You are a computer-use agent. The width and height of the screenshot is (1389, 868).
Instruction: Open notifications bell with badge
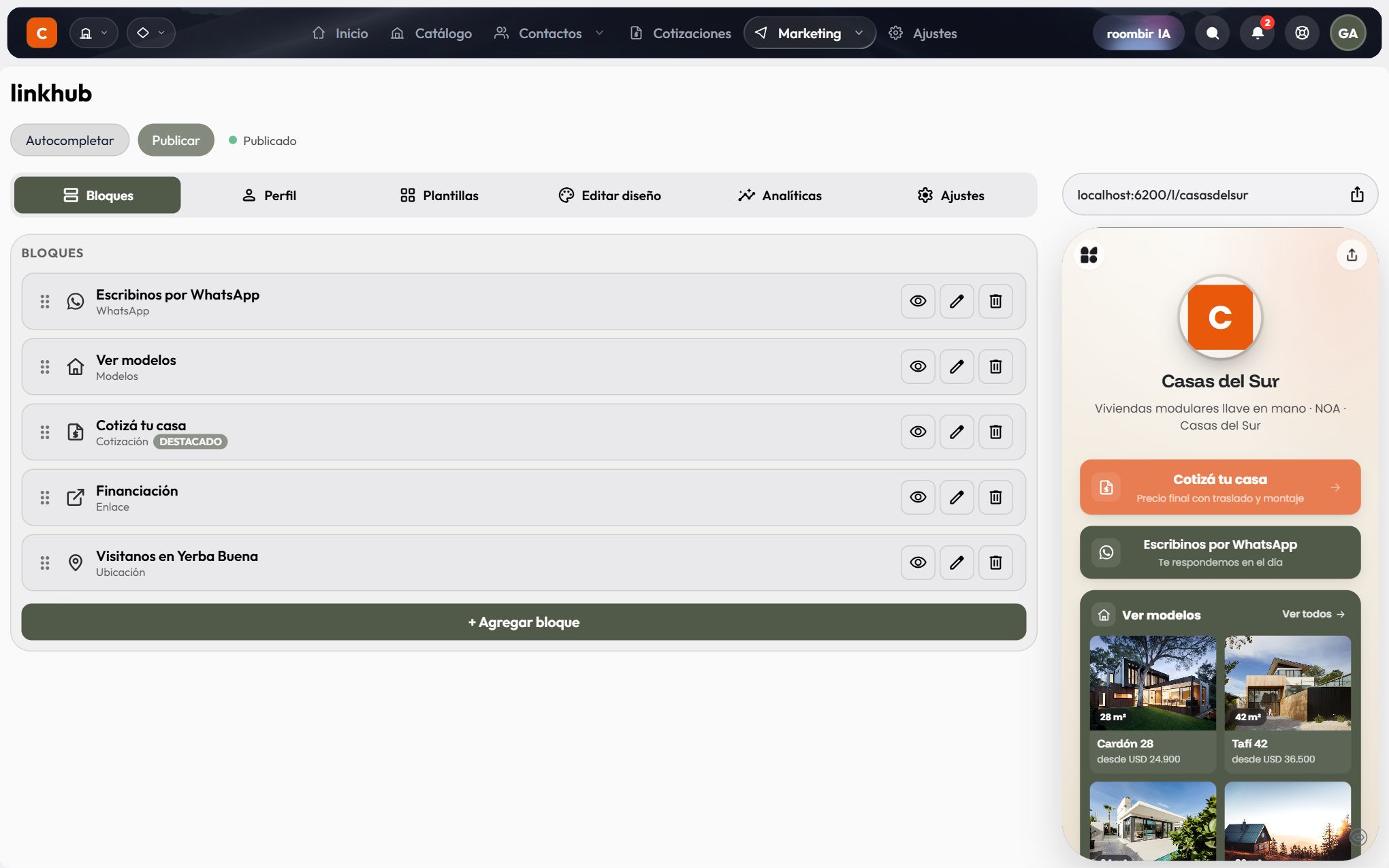1258,33
